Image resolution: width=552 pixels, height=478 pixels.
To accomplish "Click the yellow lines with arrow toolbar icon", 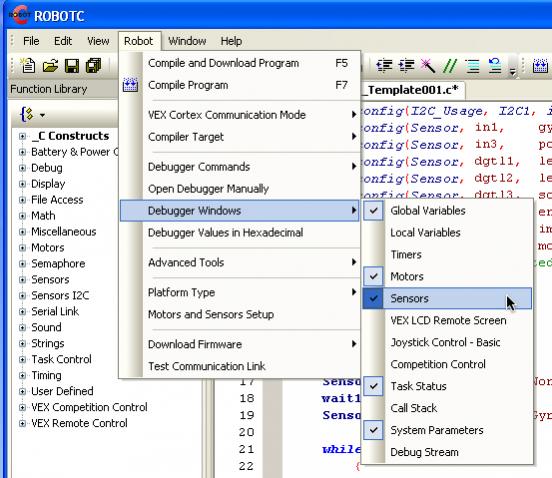I will [495, 65].
